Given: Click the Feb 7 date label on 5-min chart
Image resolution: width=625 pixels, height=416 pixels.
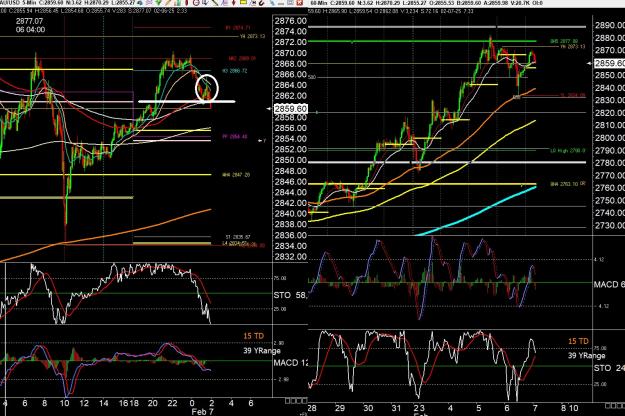Looking at the screenshot, I should [202, 412].
